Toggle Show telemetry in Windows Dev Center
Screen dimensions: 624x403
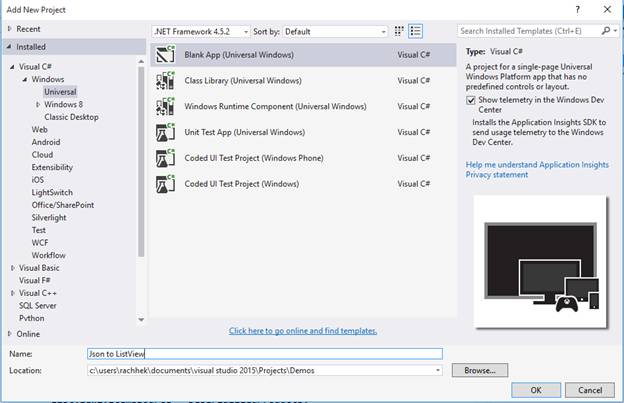pos(471,100)
